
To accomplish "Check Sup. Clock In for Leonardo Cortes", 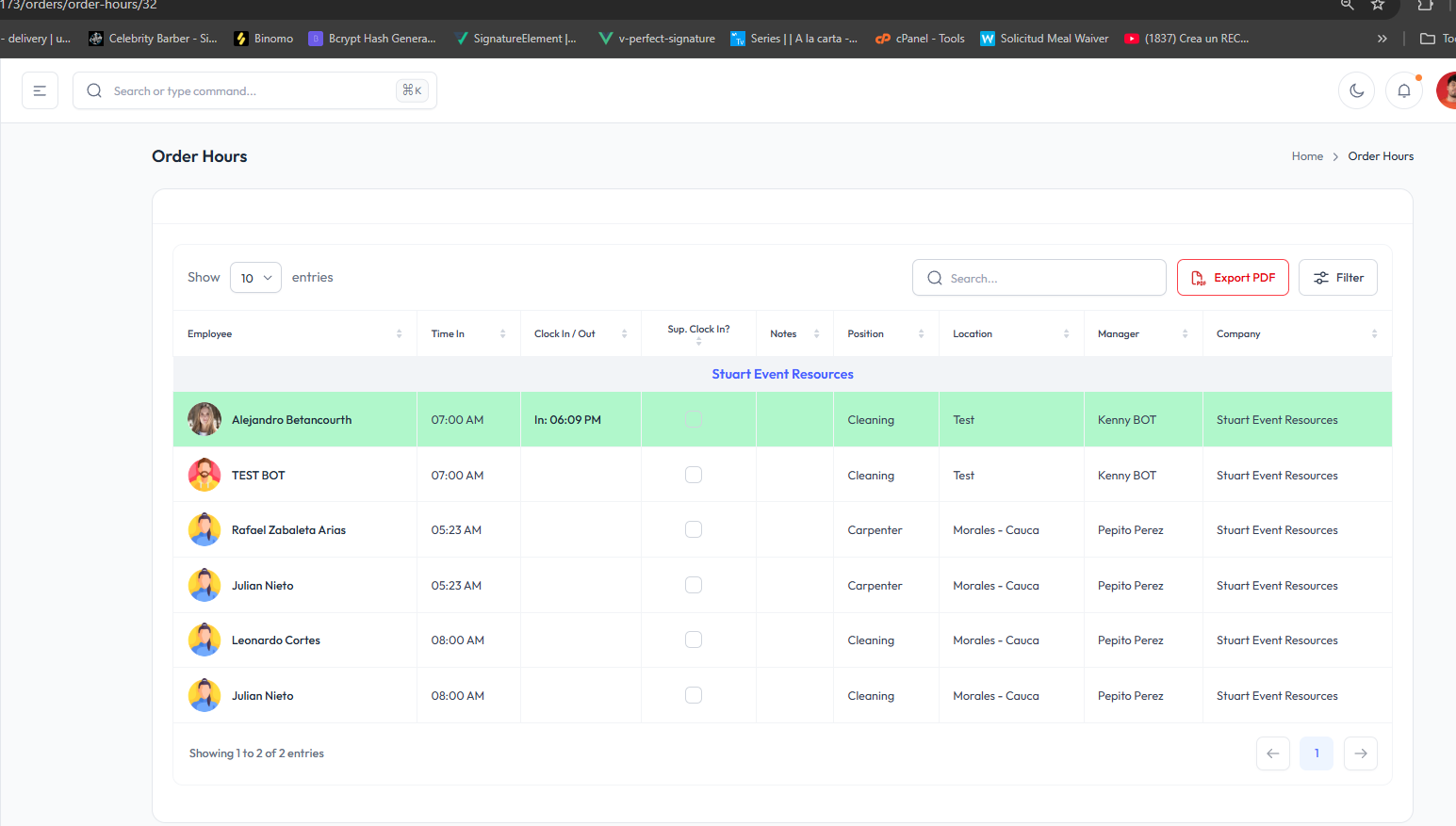I will tap(694, 640).
